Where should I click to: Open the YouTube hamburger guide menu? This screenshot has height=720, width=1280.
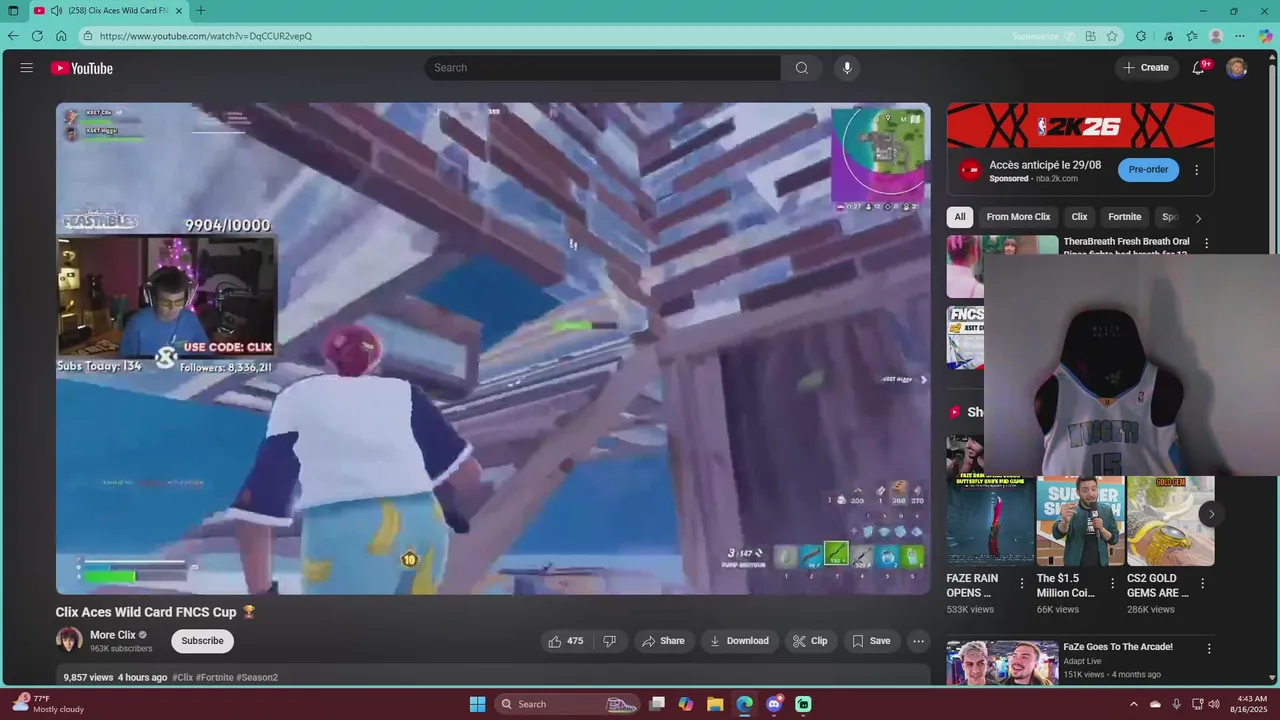[x=27, y=68]
